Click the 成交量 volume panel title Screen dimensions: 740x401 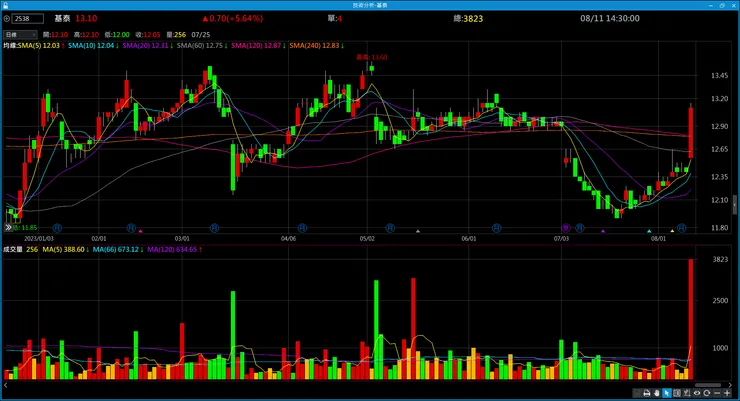[x=13, y=249]
